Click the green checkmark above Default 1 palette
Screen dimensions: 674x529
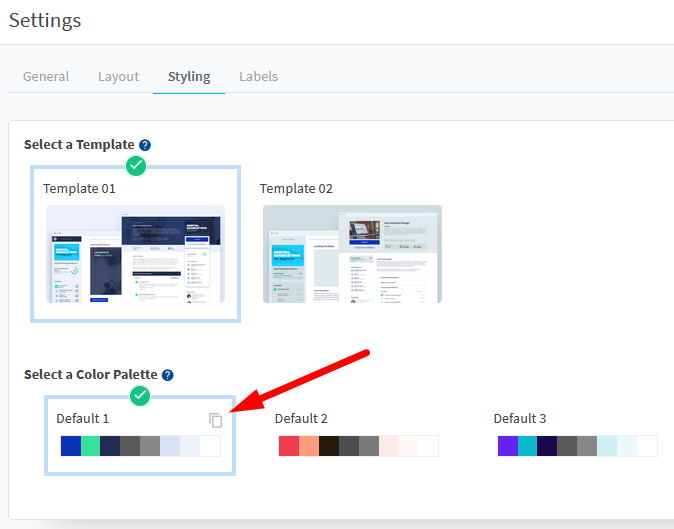(140, 396)
